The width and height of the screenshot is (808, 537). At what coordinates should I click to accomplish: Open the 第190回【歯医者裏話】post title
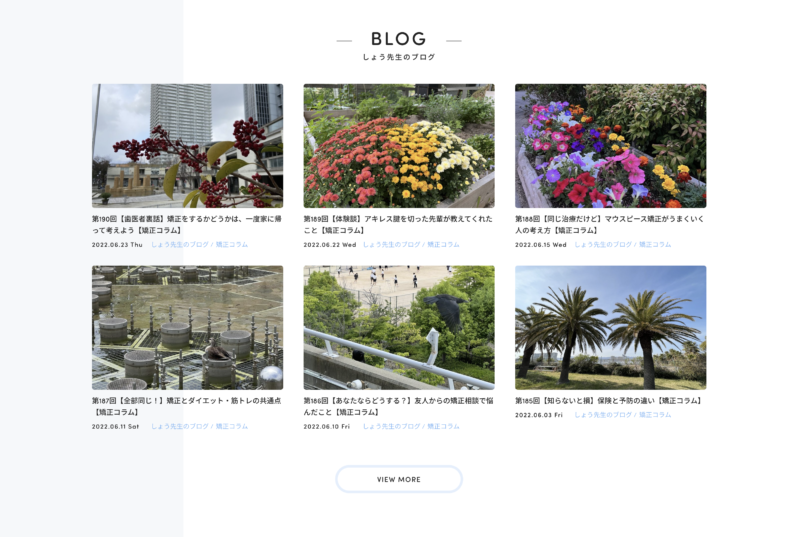click(187, 224)
